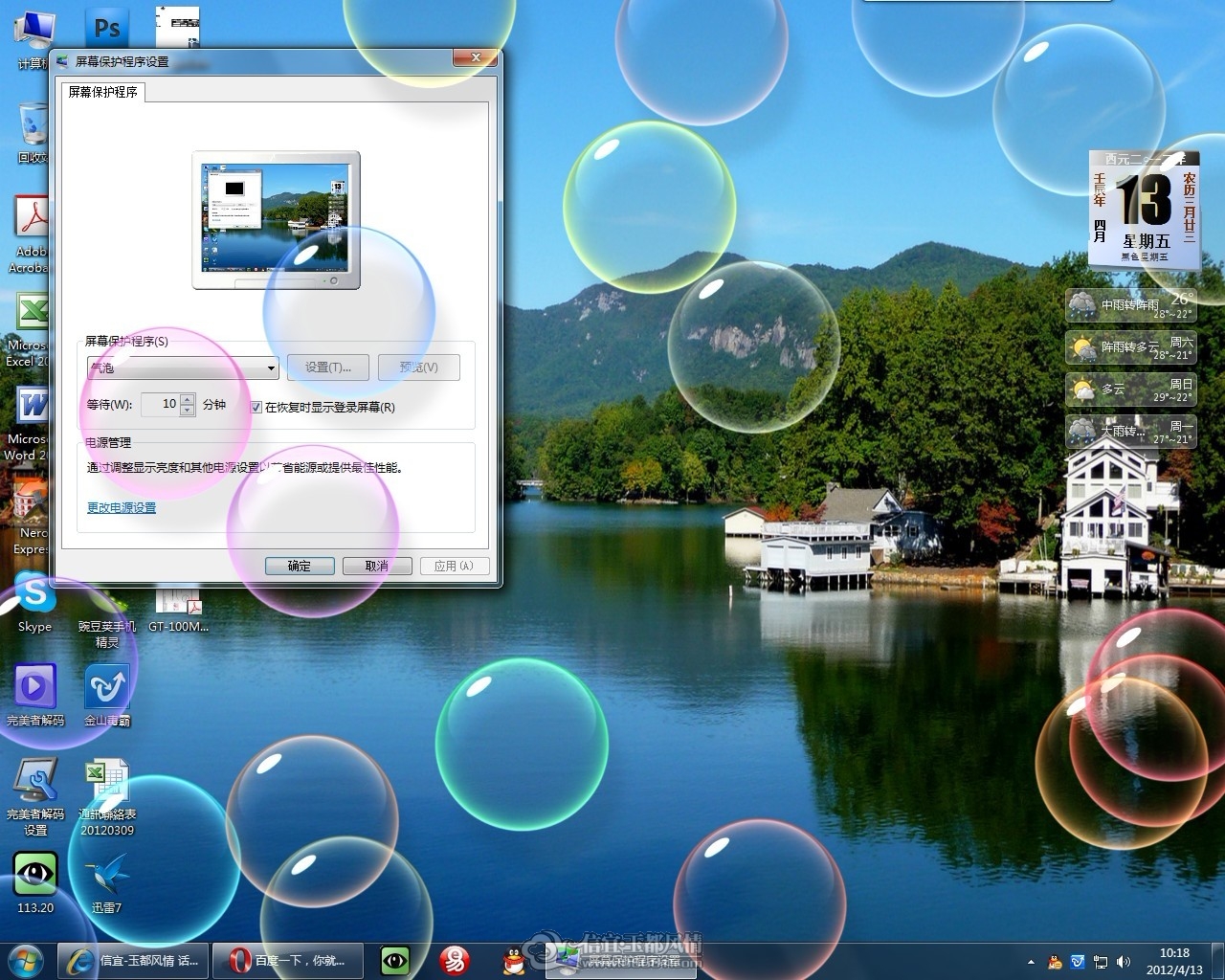Launch 迅雷7 from the desktop
This screenshot has width=1225, height=980.
point(107,873)
